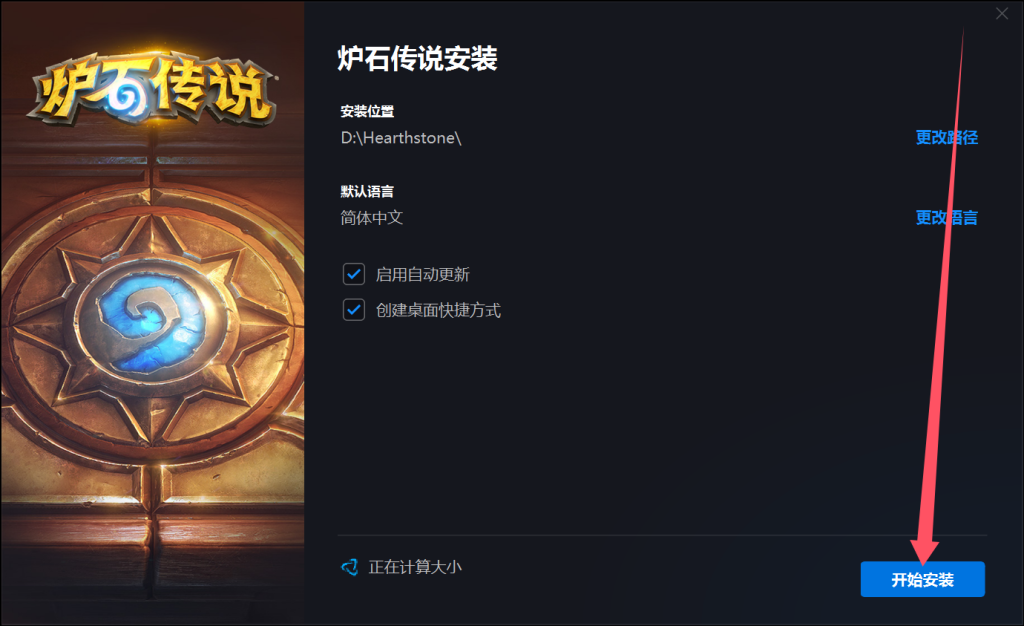The height and width of the screenshot is (626, 1024).
Task: Click the blue Hearthstone swirl emblem
Action: click(151, 321)
